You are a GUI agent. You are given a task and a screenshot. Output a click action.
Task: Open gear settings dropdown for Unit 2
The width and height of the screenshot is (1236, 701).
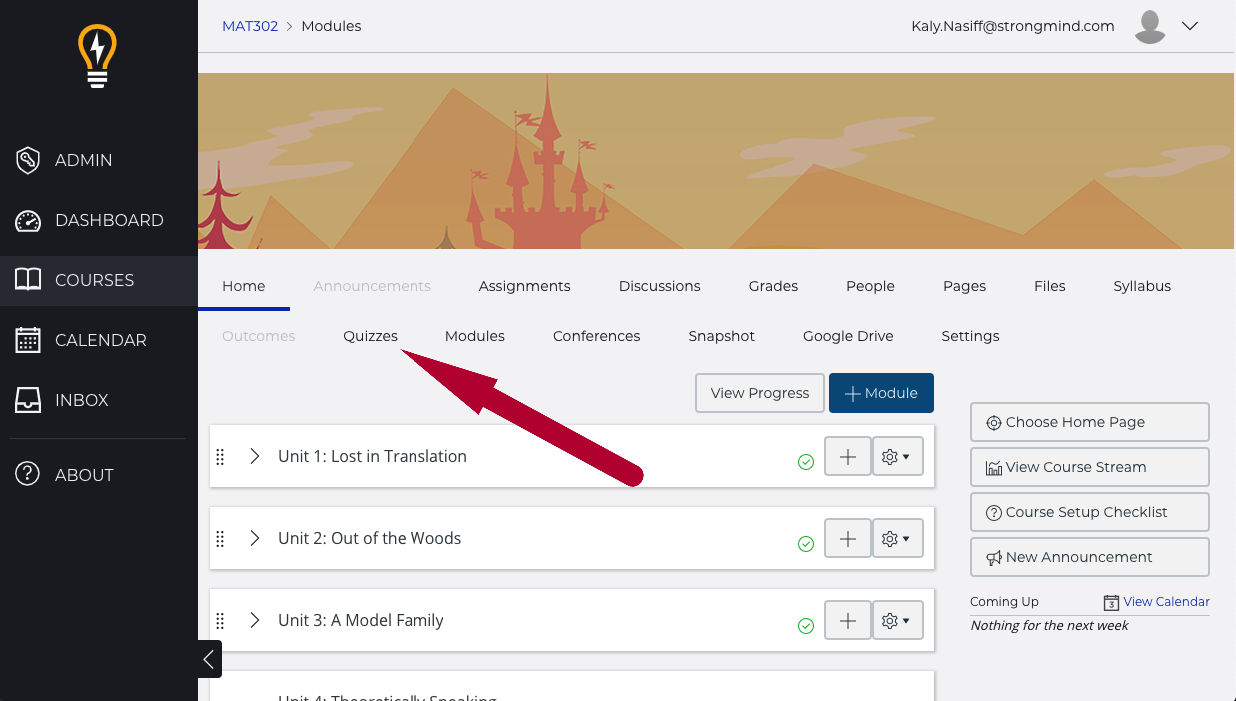(897, 539)
